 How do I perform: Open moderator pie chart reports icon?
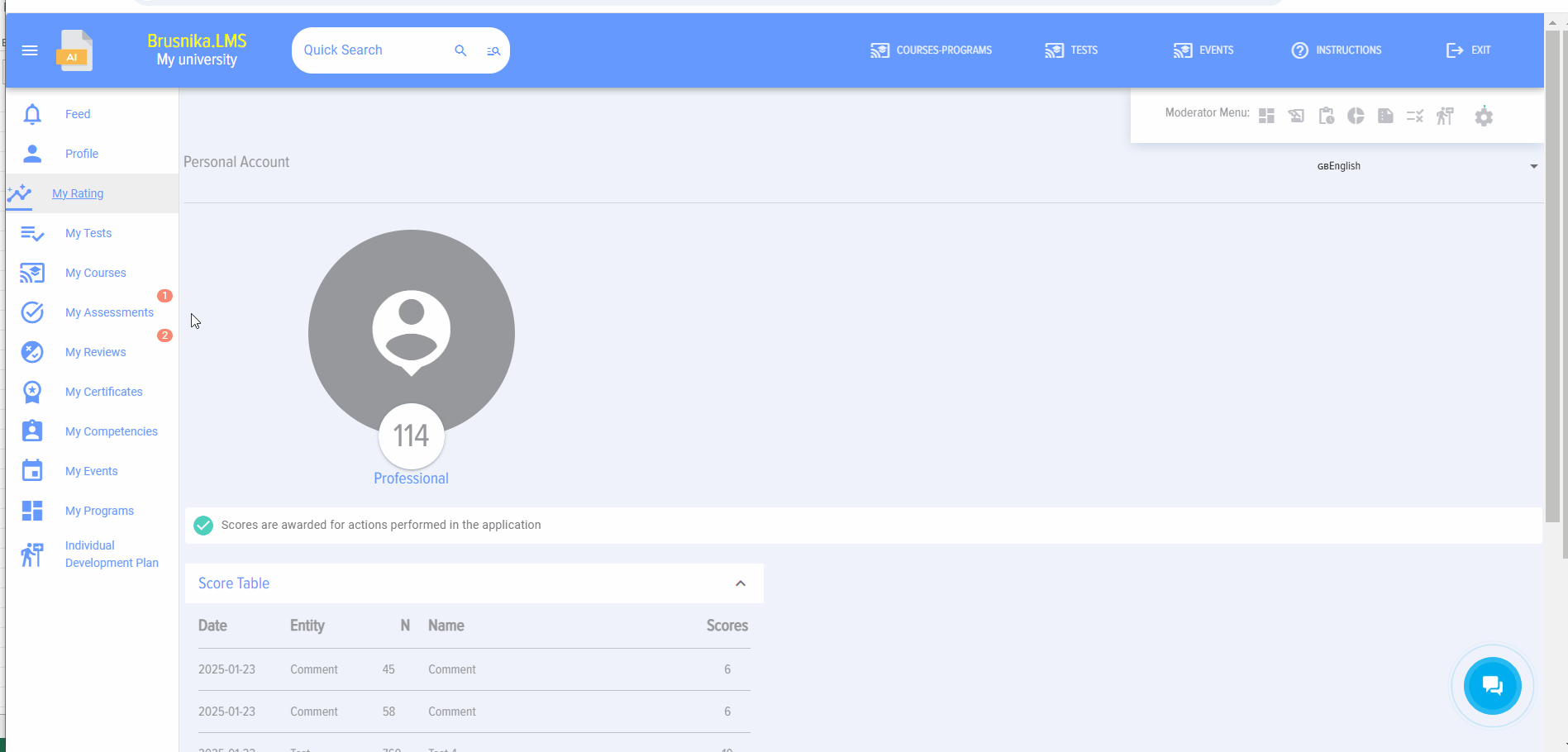1356,116
